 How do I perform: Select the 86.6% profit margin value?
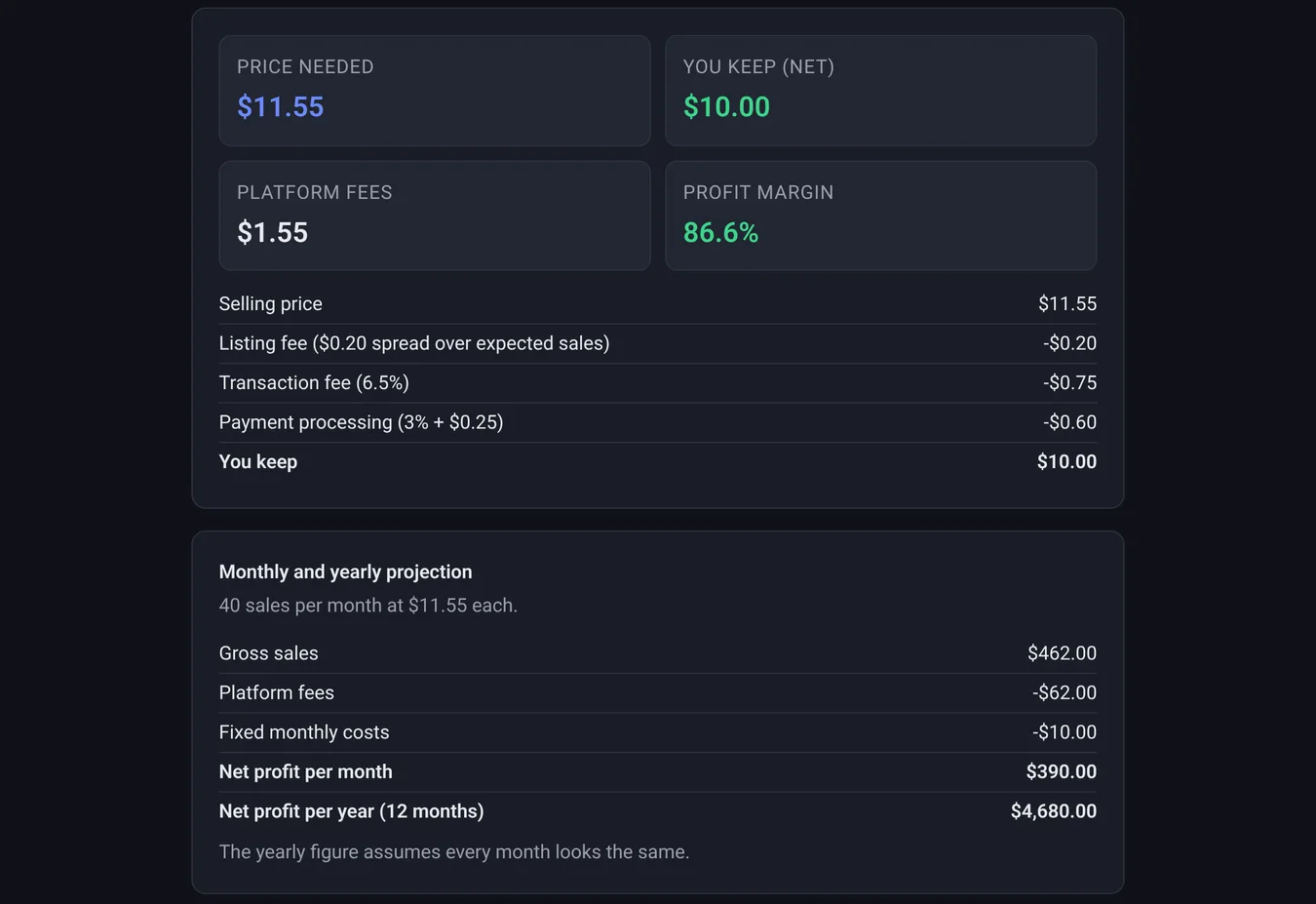[720, 232]
